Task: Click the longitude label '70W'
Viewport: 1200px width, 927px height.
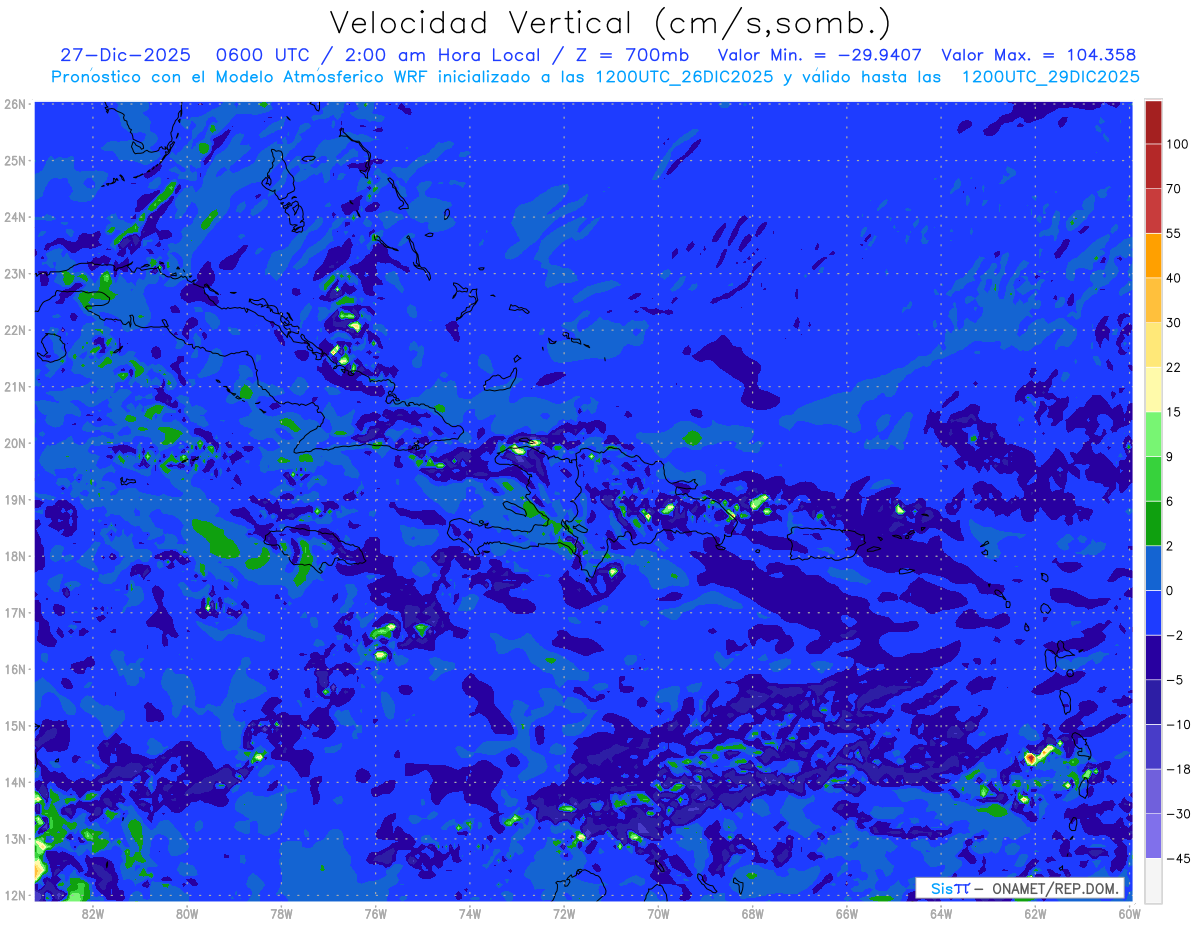Action: tap(658, 913)
